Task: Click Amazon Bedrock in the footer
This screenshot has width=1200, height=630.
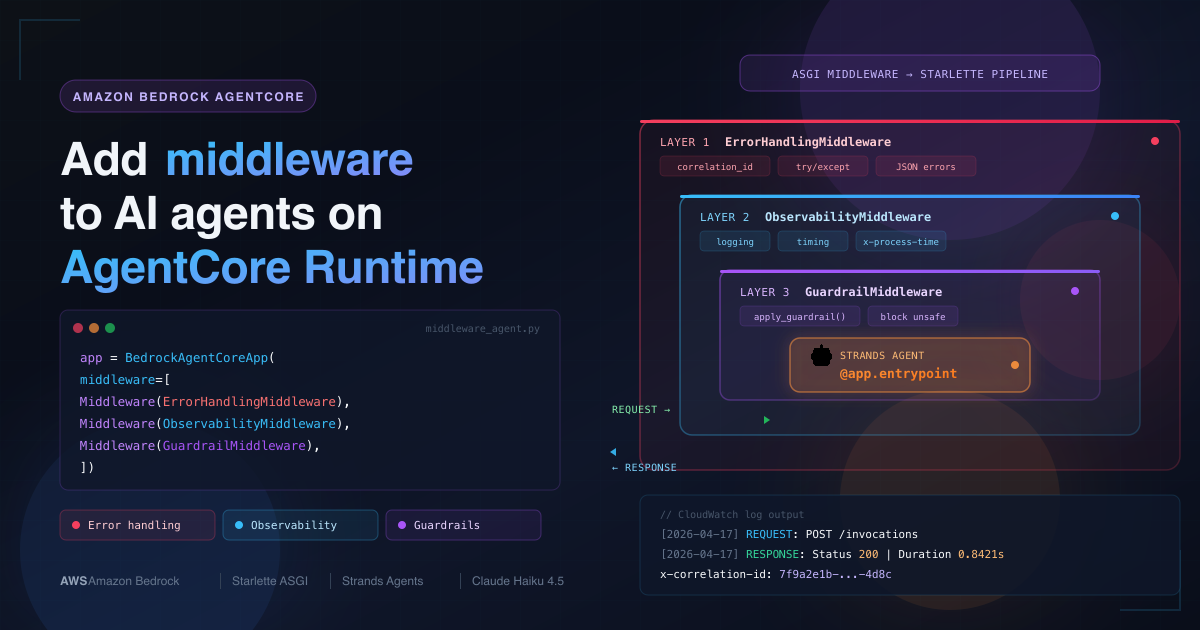Action: coord(134,581)
